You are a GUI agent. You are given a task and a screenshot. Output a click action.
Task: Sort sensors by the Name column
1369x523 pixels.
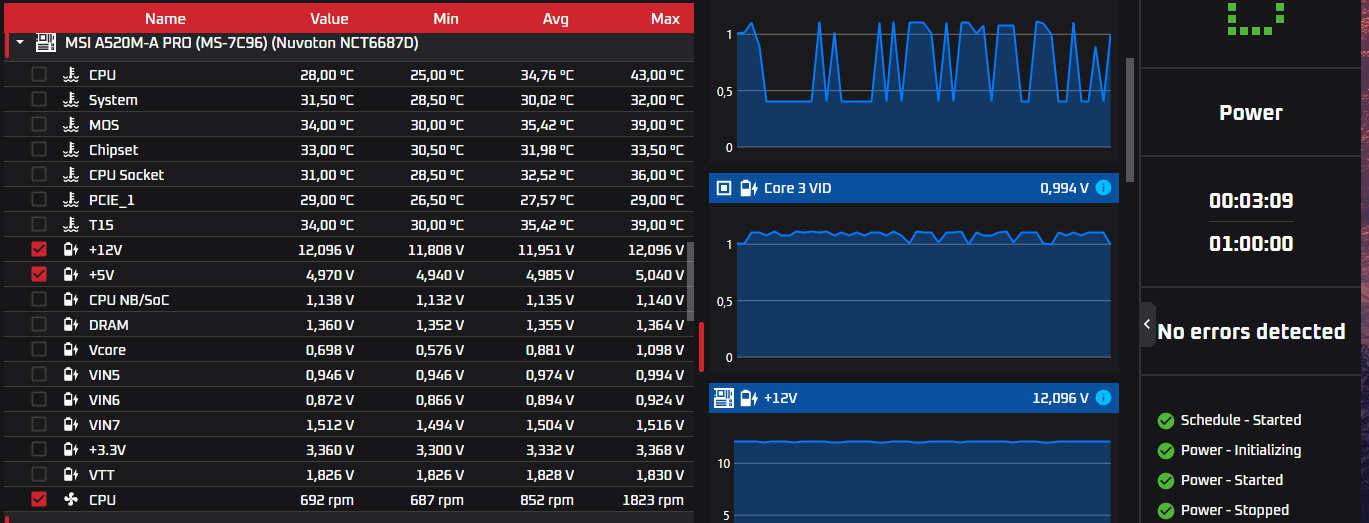(x=165, y=18)
